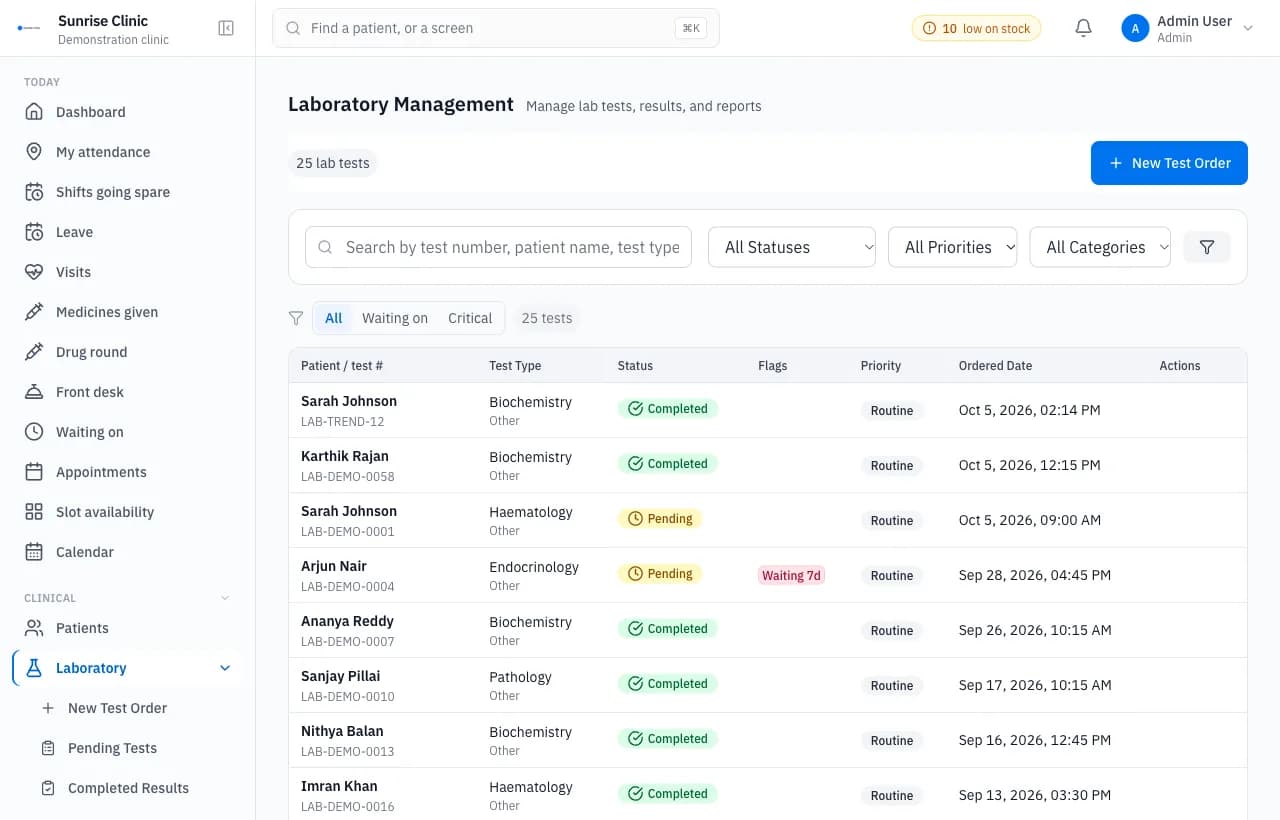The width and height of the screenshot is (1280, 820).
Task: Collapse the CLINICAL section chevron
Action: pos(225,598)
